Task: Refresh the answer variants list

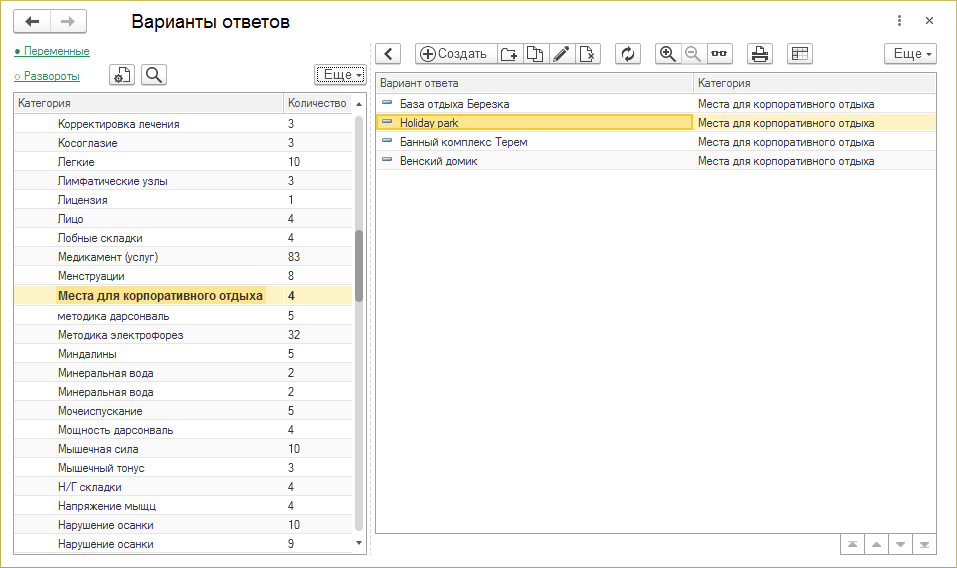Action: coord(628,54)
